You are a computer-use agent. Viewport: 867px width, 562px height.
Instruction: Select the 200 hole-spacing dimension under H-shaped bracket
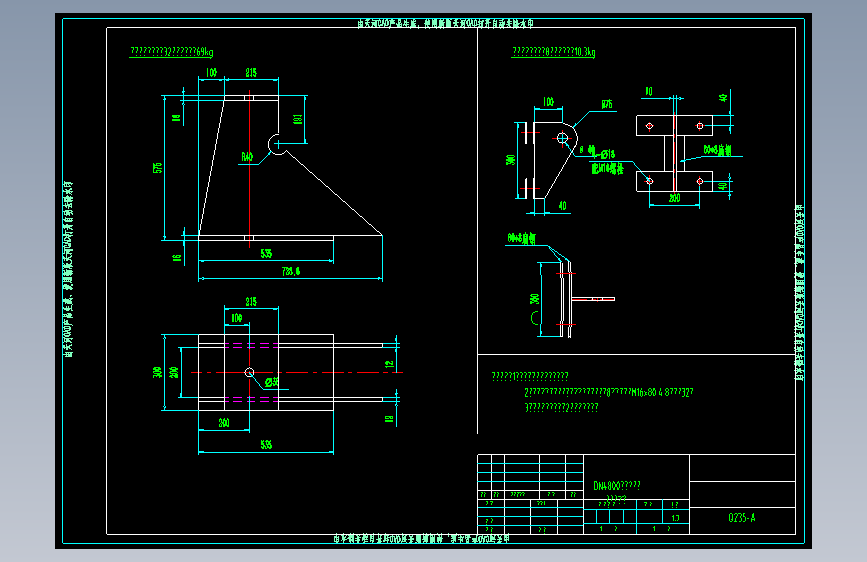(x=674, y=197)
